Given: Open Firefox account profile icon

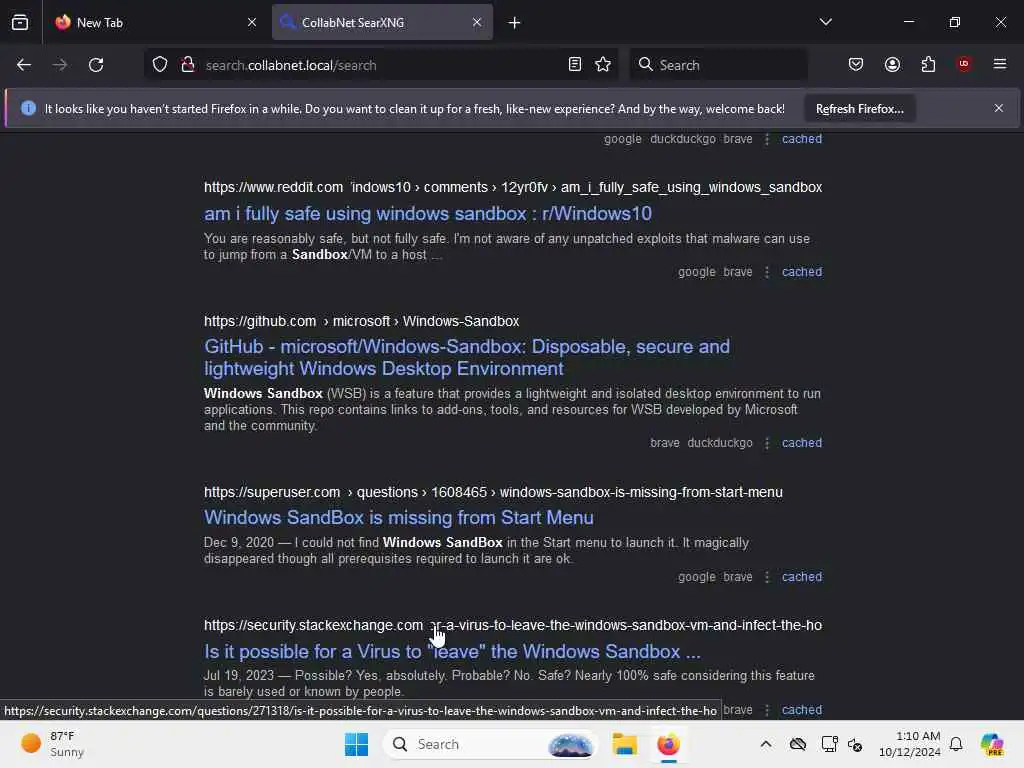Looking at the screenshot, I should pyautogui.click(x=892, y=65).
